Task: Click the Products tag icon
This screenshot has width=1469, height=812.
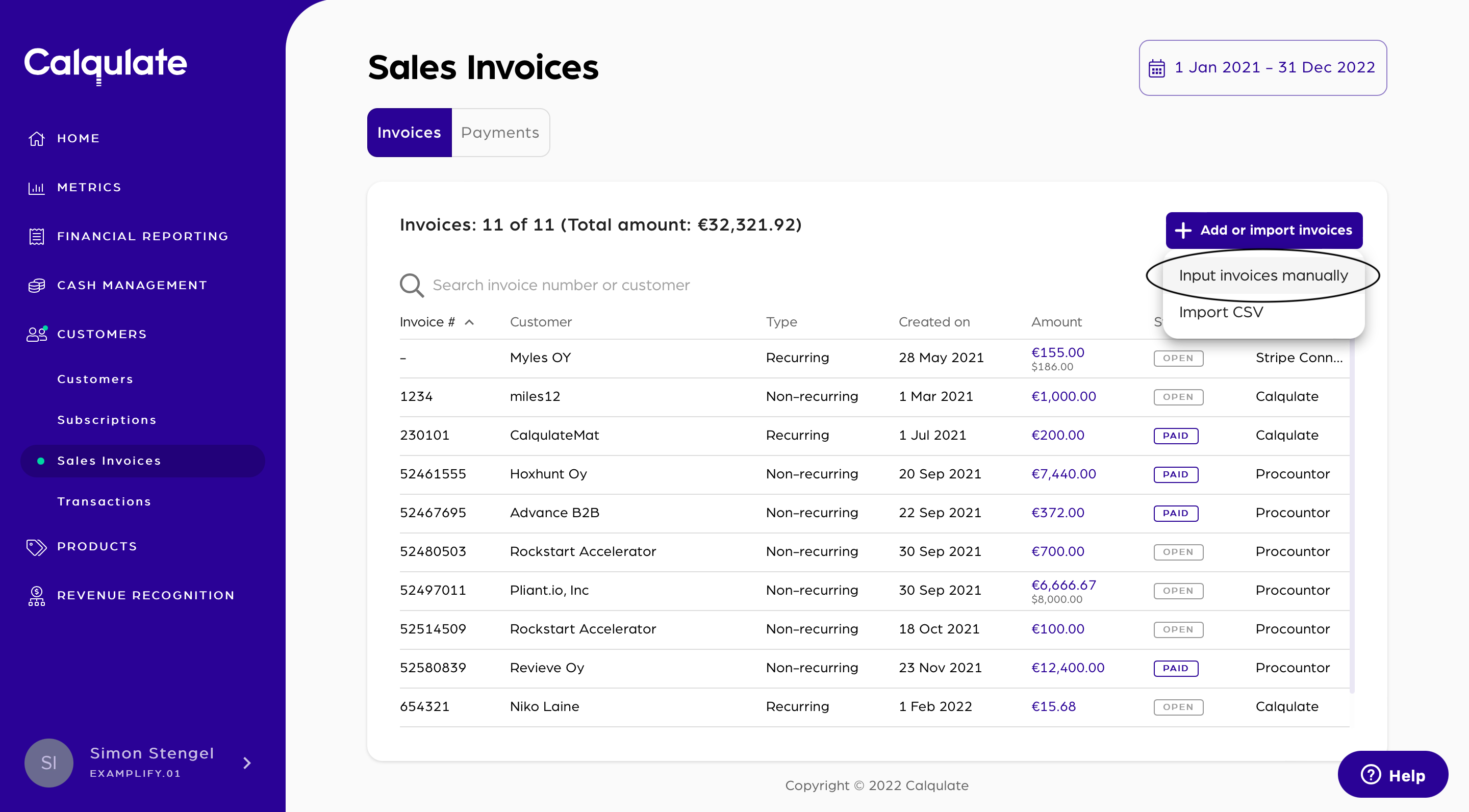Action: pos(37,547)
